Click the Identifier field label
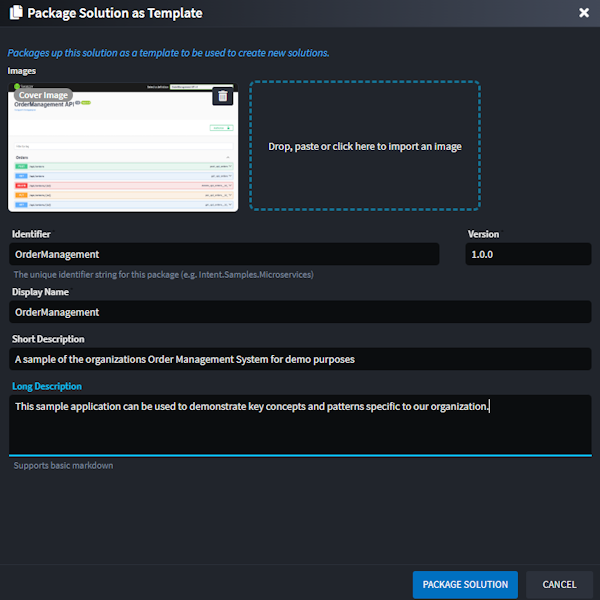This screenshot has height=600, width=600. coord(31,234)
